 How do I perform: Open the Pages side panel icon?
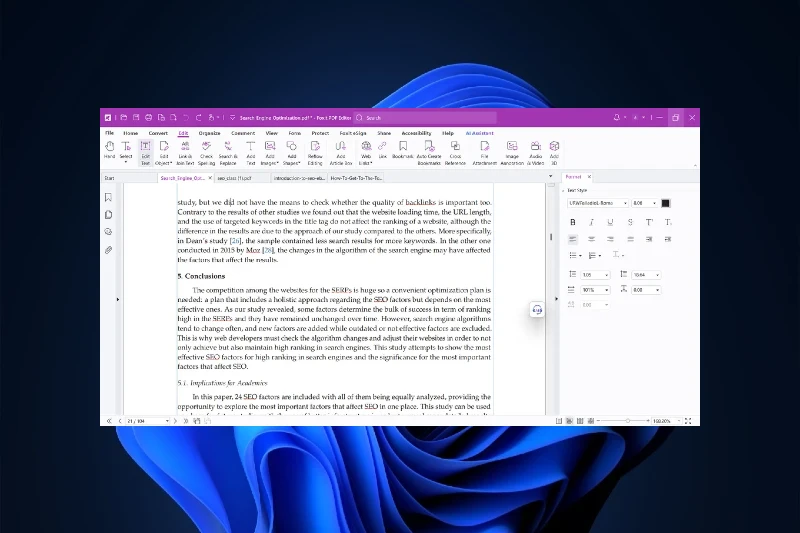pyautogui.click(x=108, y=215)
